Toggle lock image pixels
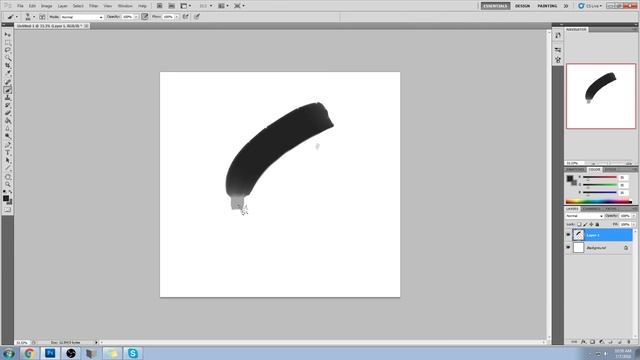 585,224
